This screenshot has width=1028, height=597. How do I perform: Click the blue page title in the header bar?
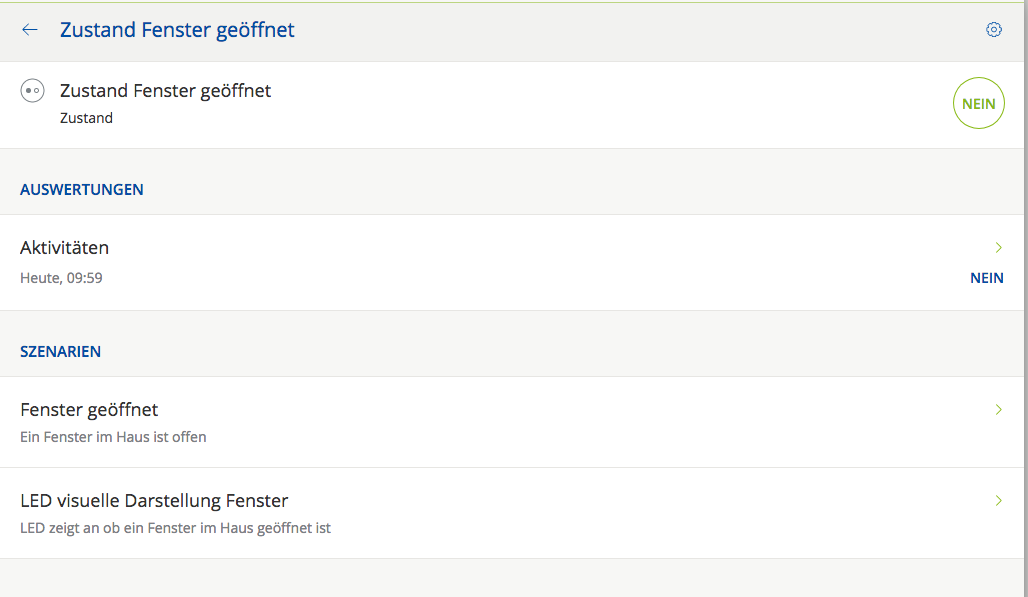(x=177, y=30)
